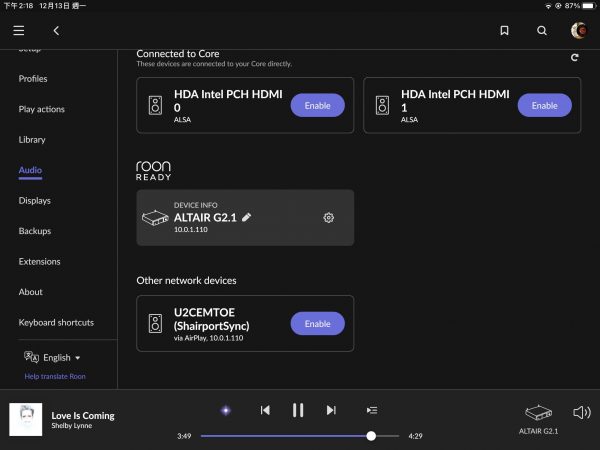
Task: Seek using the playback progress knob
Action: [371, 436]
